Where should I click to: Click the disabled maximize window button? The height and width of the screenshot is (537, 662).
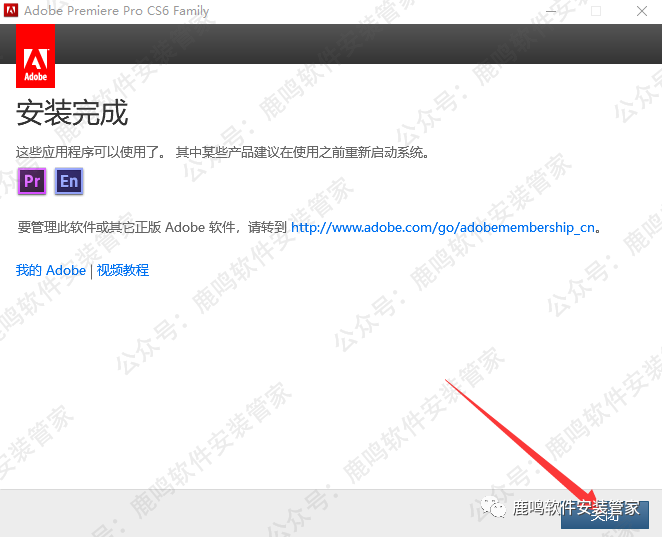pyautogui.click(x=596, y=11)
